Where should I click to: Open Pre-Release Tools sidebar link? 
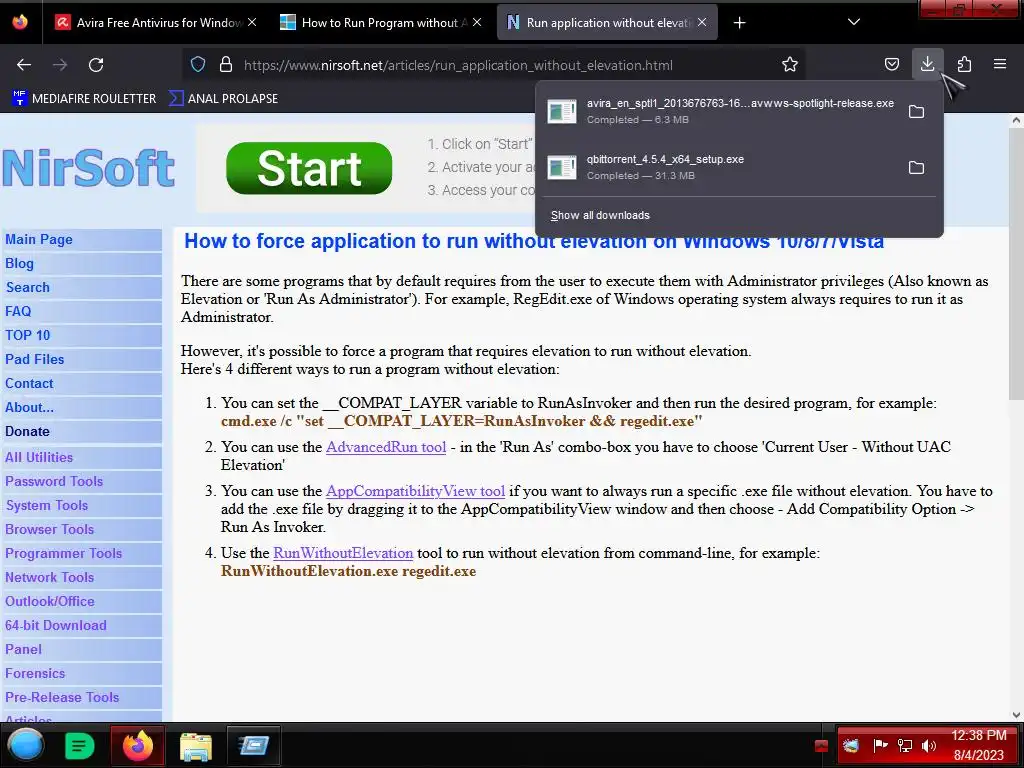coord(62,697)
